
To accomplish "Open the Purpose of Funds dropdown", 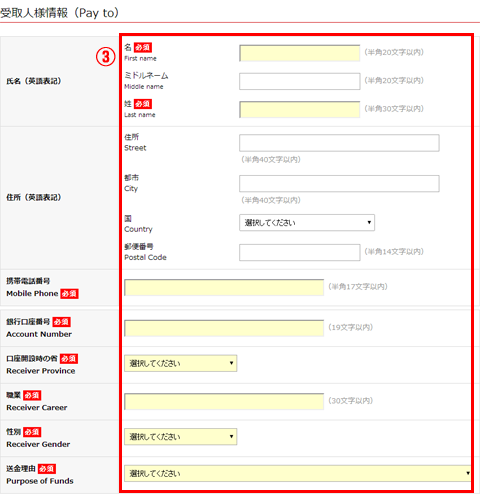I will [x=297, y=473].
